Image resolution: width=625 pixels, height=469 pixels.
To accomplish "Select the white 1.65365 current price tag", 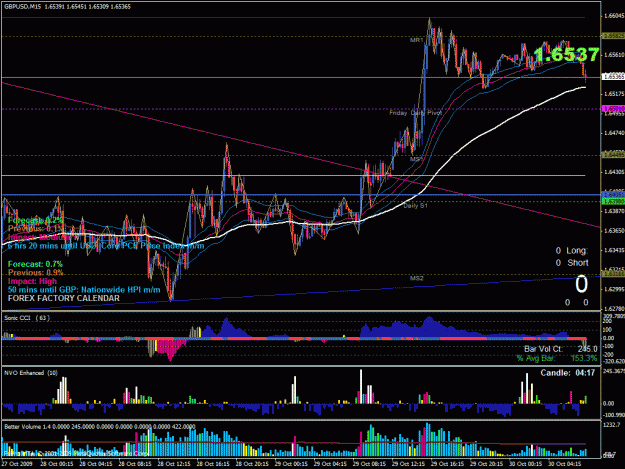I will [613, 76].
